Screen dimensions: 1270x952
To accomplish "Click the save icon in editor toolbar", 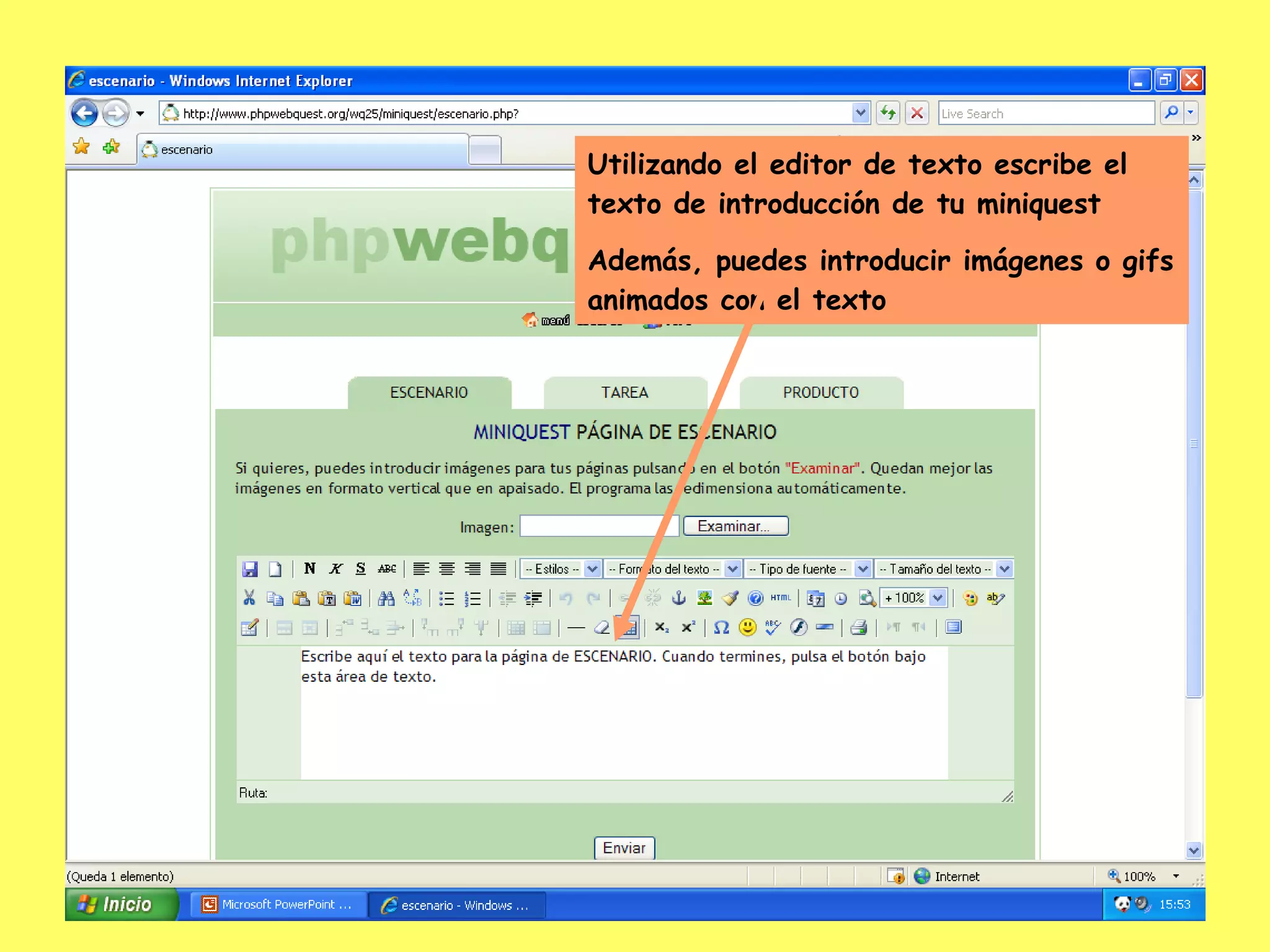I will [250, 569].
